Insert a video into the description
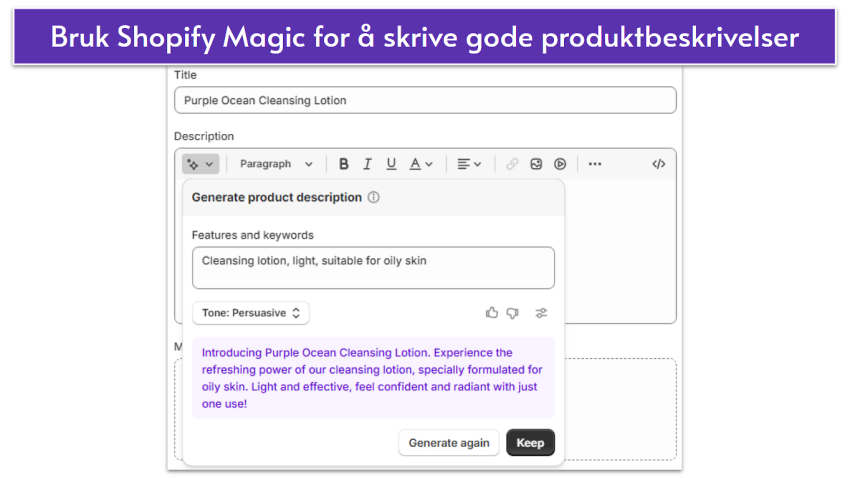The image size is (850, 478). pos(560,164)
